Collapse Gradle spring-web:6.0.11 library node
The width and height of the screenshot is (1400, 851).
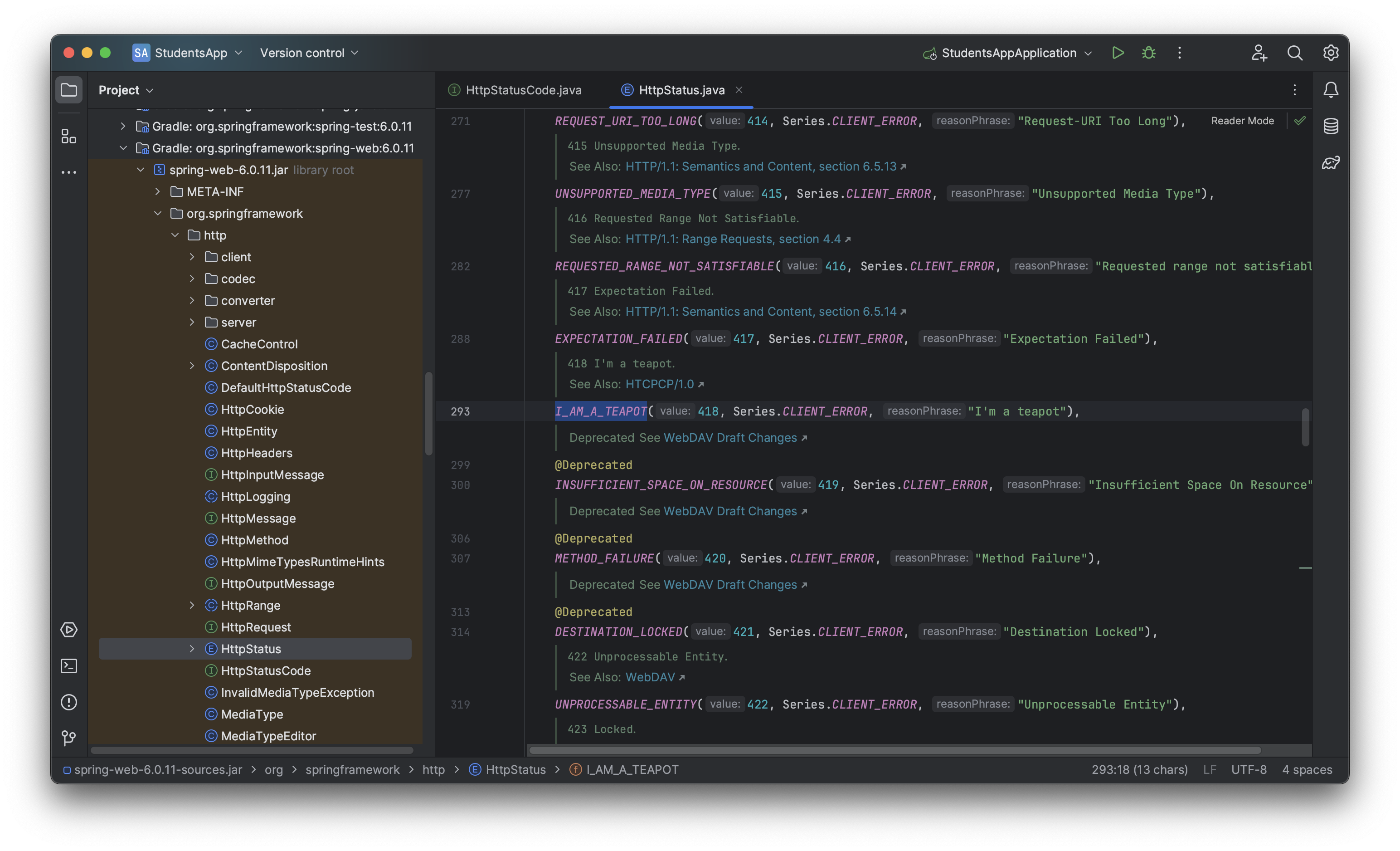point(123,148)
